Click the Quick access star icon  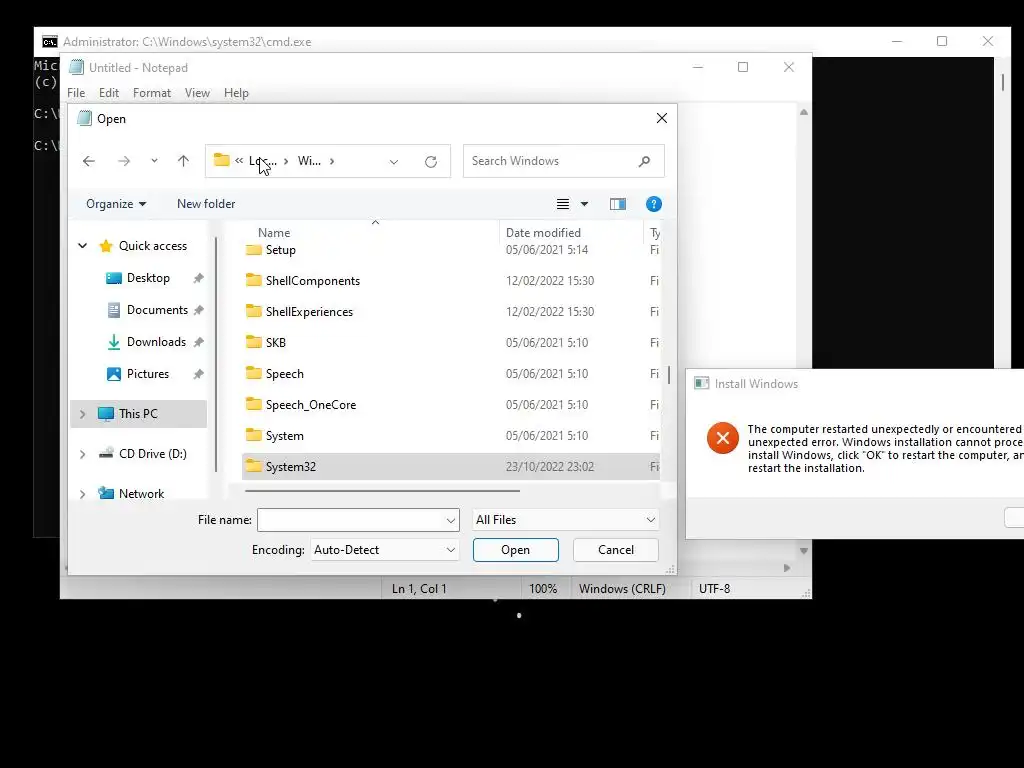point(106,246)
